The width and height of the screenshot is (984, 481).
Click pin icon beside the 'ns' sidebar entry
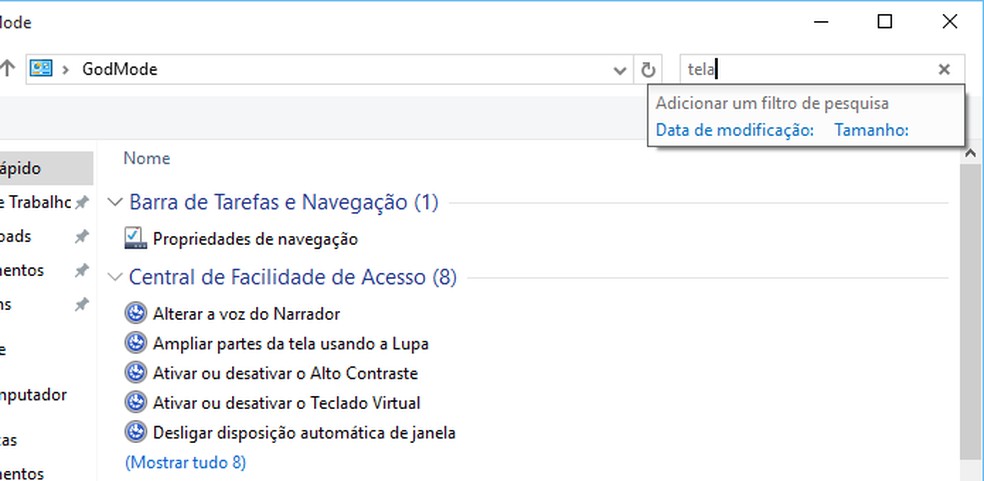tap(82, 305)
